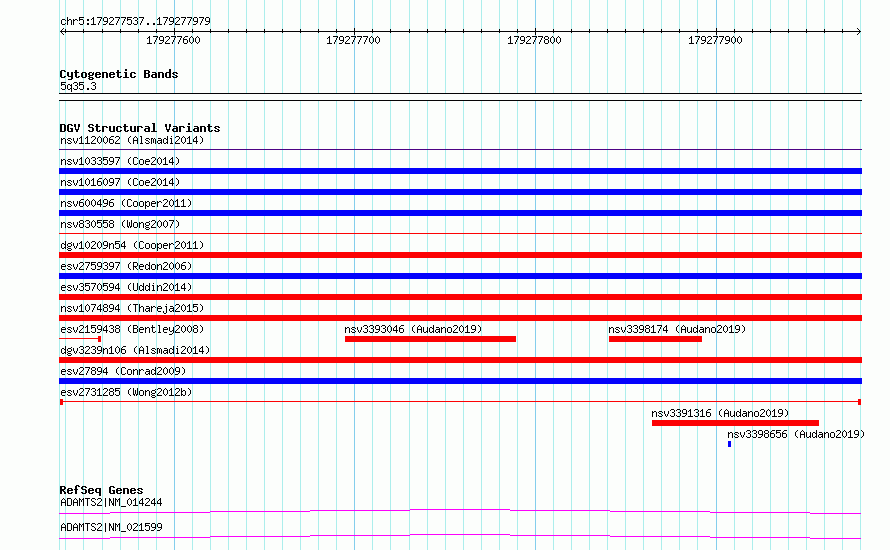Image resolution: width=890 pixels, height=550 pixels.
Task: Click the red bar under nsv1074894
Action: click(x=460, y=318)
